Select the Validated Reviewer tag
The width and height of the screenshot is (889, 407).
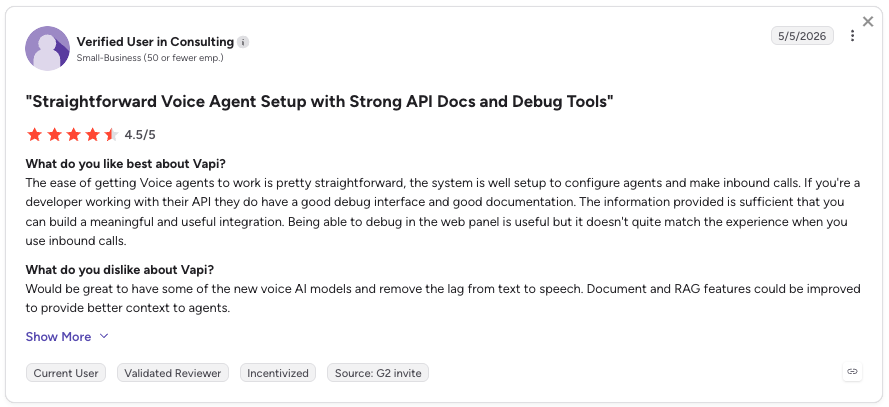click(x=173, y=373)
